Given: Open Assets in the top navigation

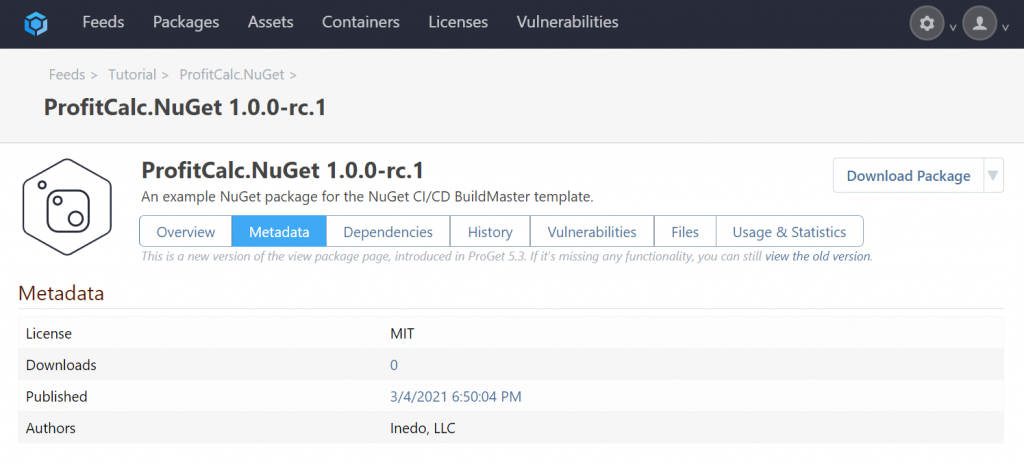Looking at the screenshot, I should point(270,22).
